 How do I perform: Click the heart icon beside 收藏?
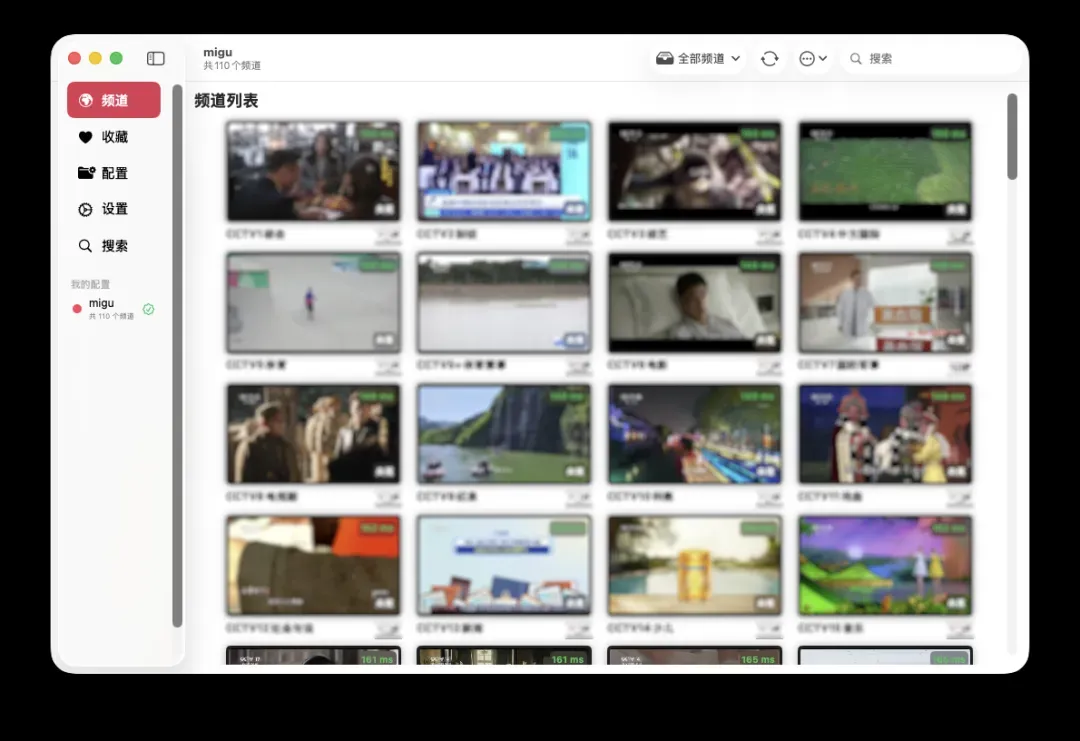click(86, 137)
